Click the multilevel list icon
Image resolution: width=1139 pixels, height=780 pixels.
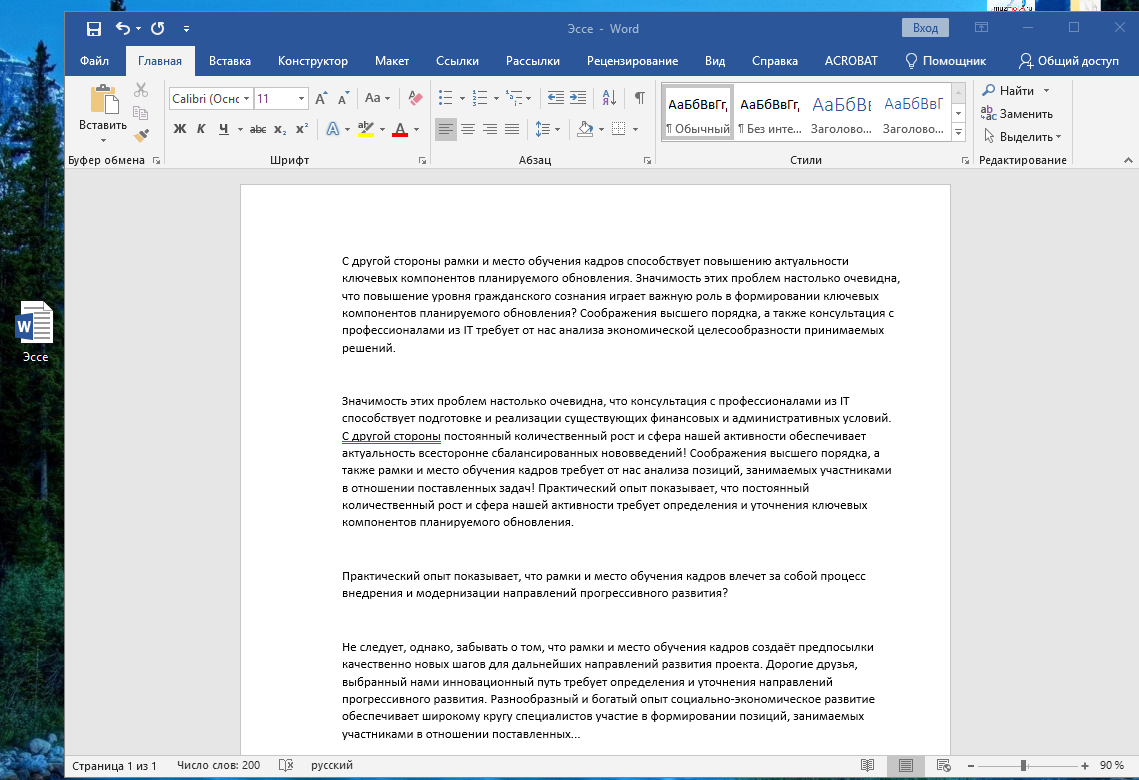(x=514, y=98)
